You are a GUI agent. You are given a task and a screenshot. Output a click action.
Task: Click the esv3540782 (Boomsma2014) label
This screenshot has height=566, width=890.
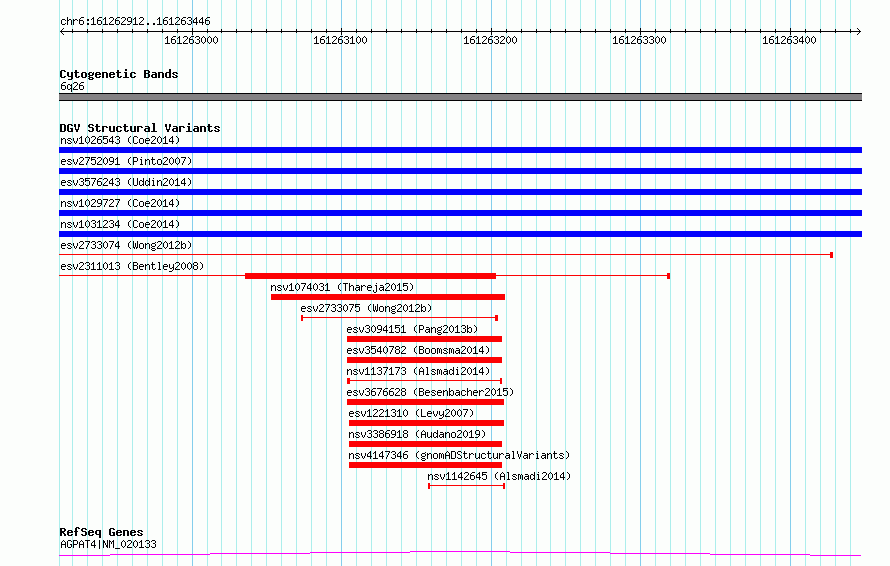tap(418, 350)
